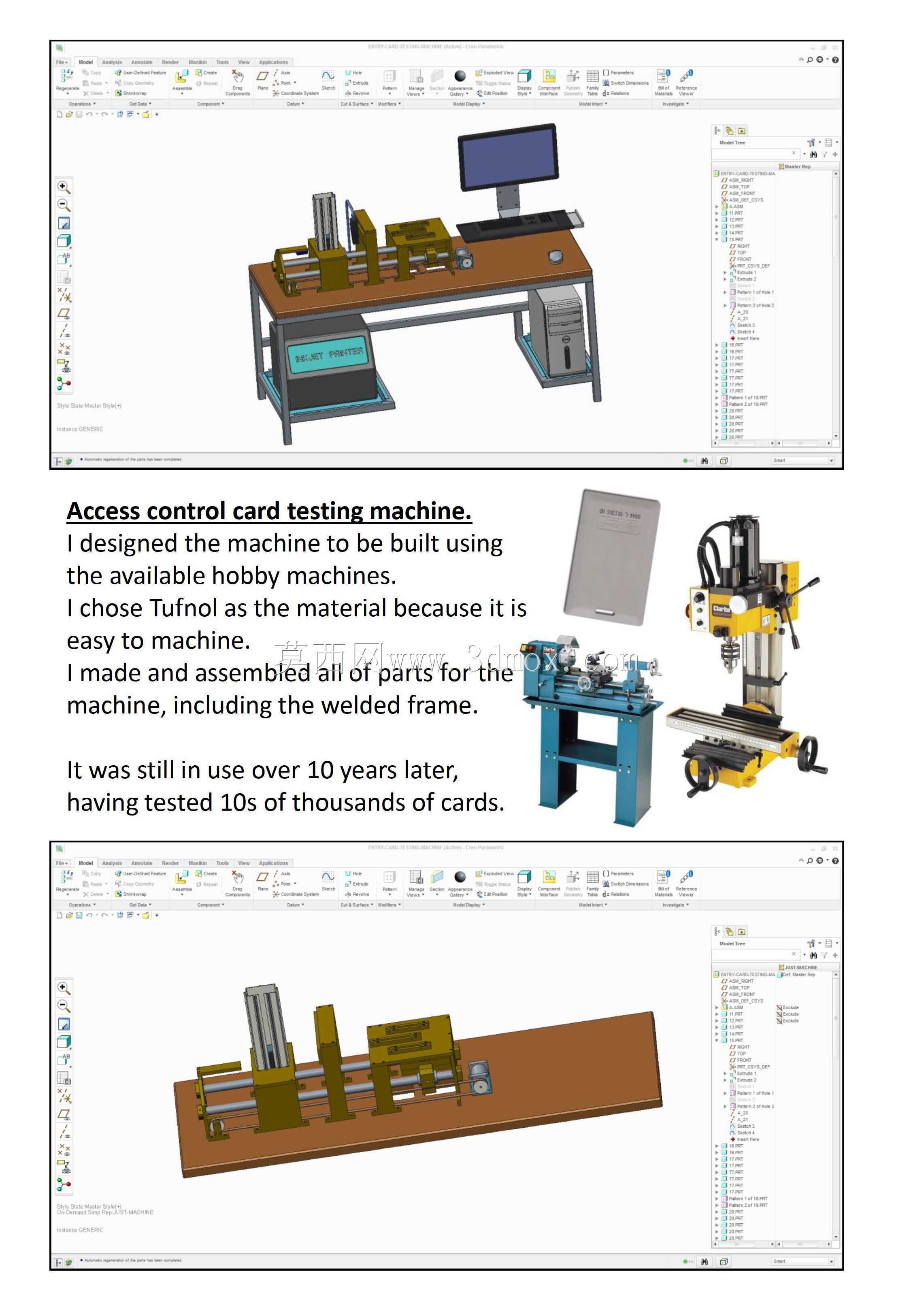Toggle Exploded View in the upper window
The width and height of the screenshot is (911, 1316).
[494, 72]
